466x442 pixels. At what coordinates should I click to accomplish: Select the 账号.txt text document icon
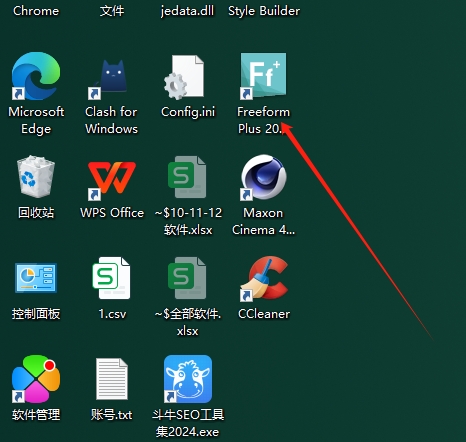tap(112, 379)
